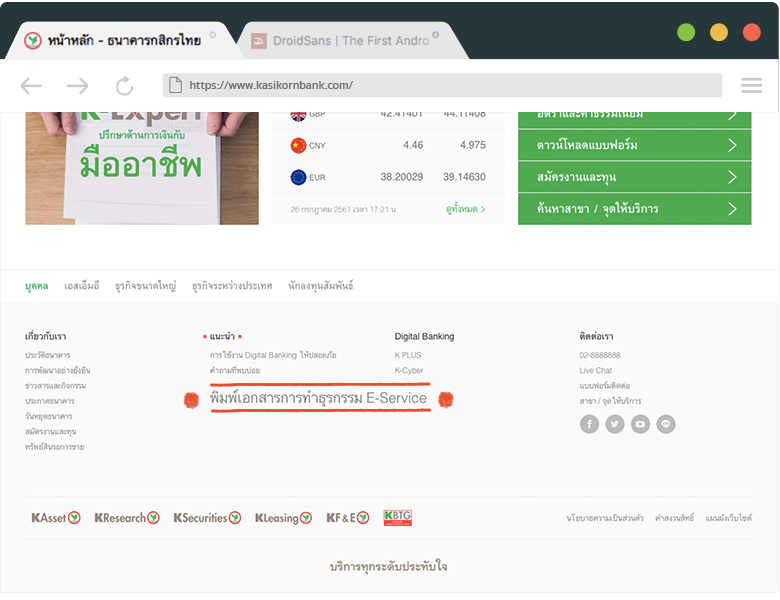The image size is (780, 600).
Task: Click the พิมพ์เอกสารการทำธุรกรรม E-Service link
Action: [318, 398]
